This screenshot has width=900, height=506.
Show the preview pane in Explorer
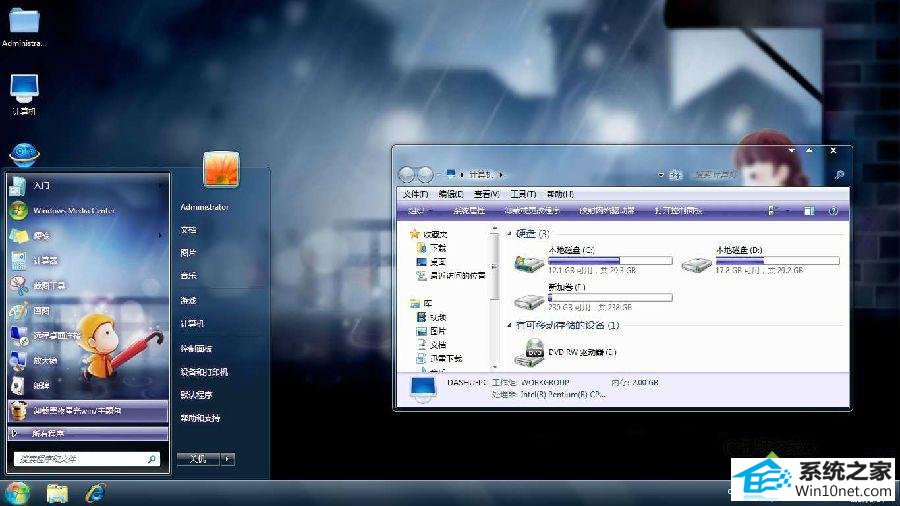coord(809,211)
